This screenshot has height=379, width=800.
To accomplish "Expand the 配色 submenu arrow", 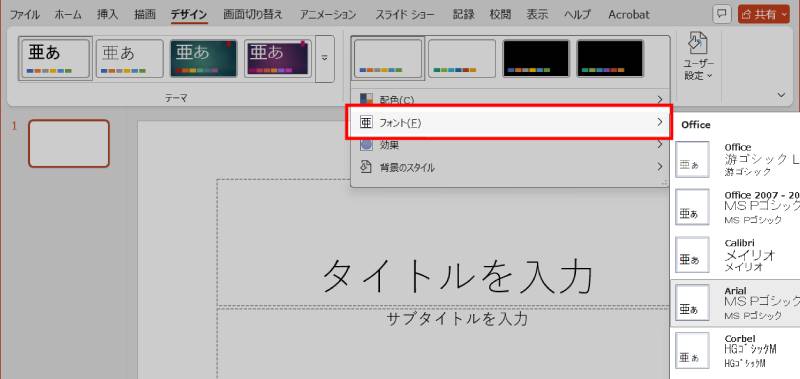I will 660,99.
